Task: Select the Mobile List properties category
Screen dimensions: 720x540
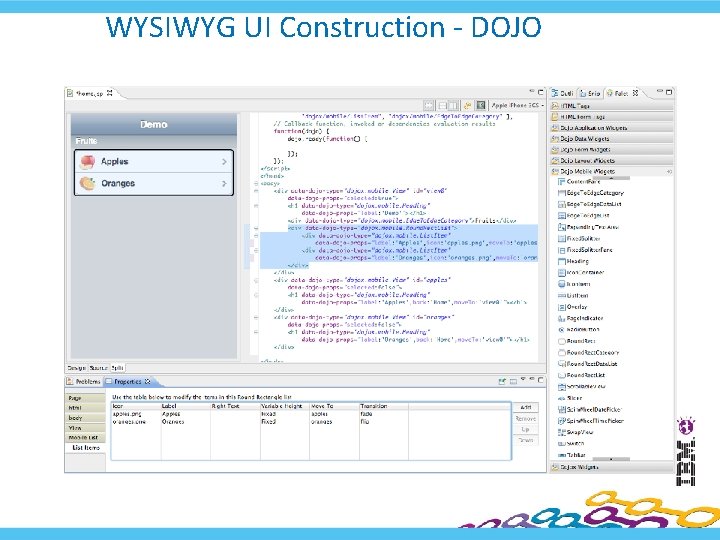Action: 85,438
